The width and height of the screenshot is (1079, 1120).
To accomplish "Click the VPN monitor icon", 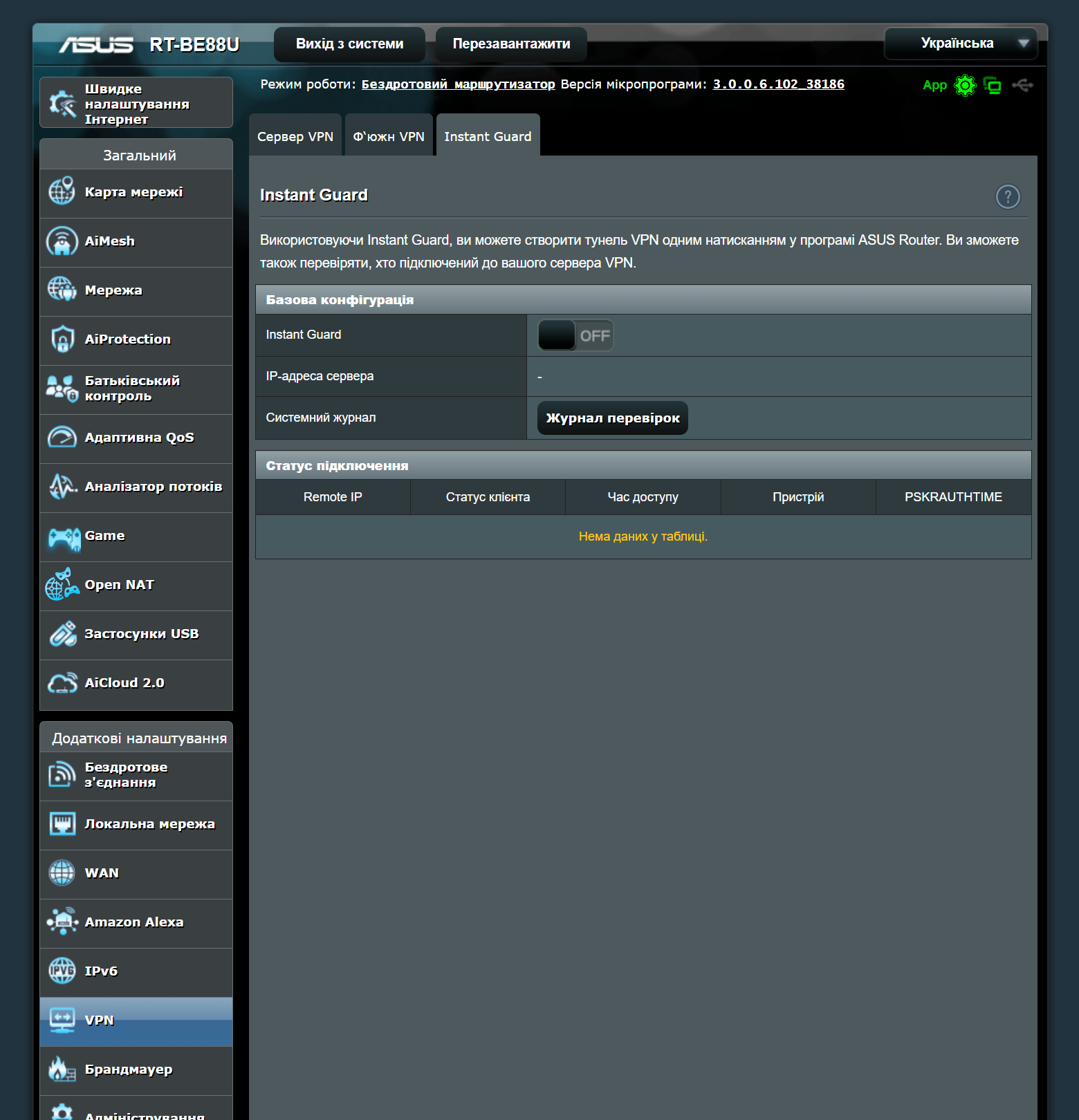I will click(62, 1020).
